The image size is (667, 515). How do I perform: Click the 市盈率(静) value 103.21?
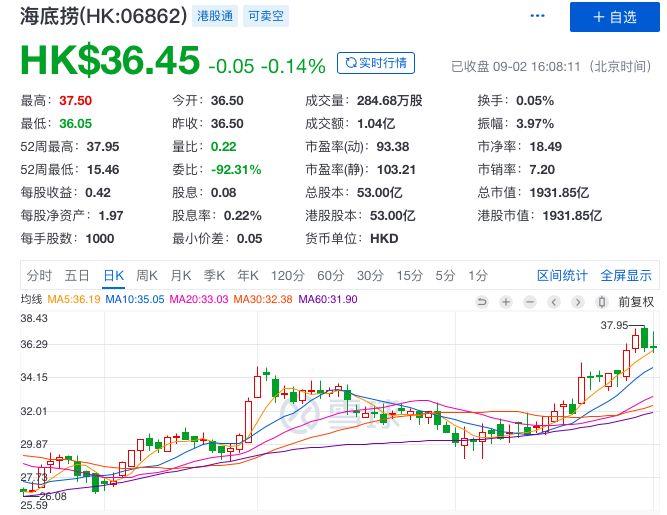pyautogui.click(x=396, y=170)
